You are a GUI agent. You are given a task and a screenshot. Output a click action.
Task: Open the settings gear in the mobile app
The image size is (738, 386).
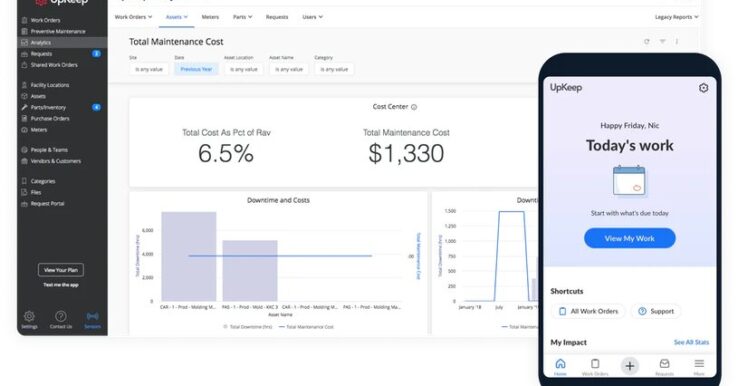pos(703,88)
